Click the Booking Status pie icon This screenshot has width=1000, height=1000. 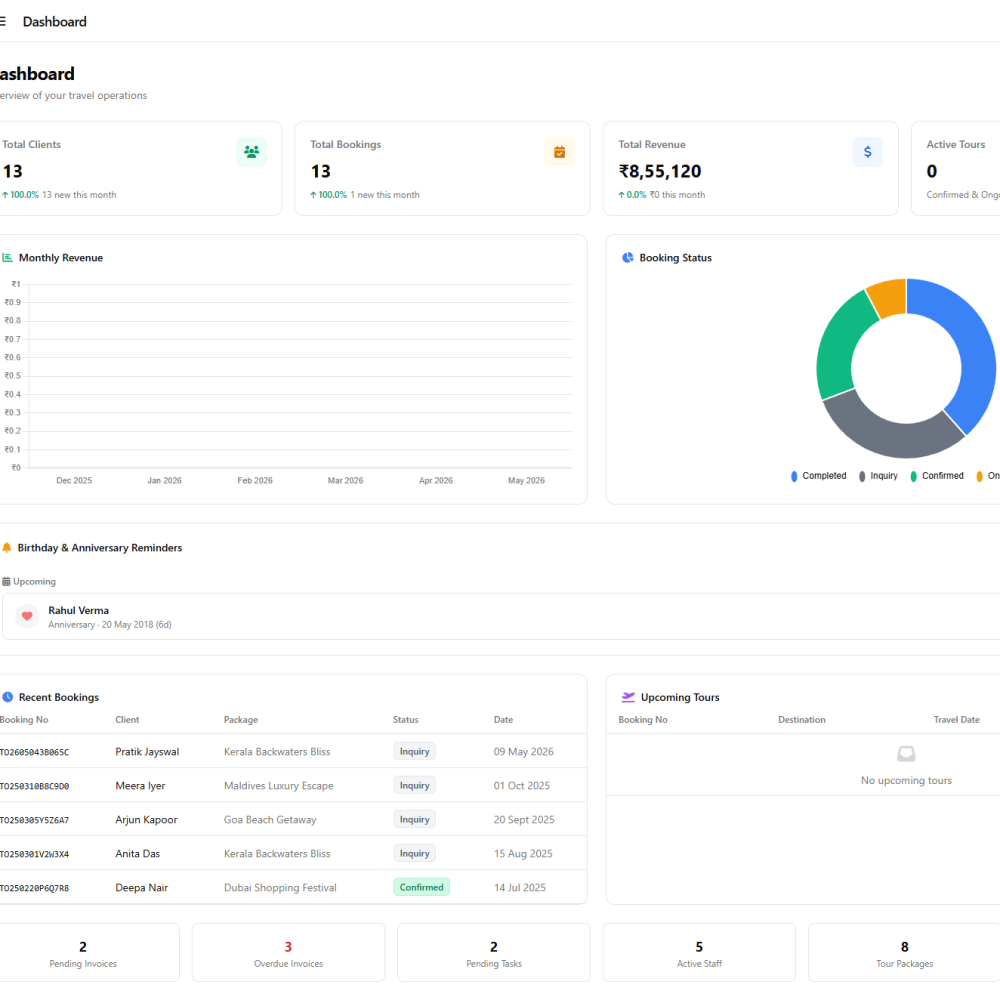(628, 258)
